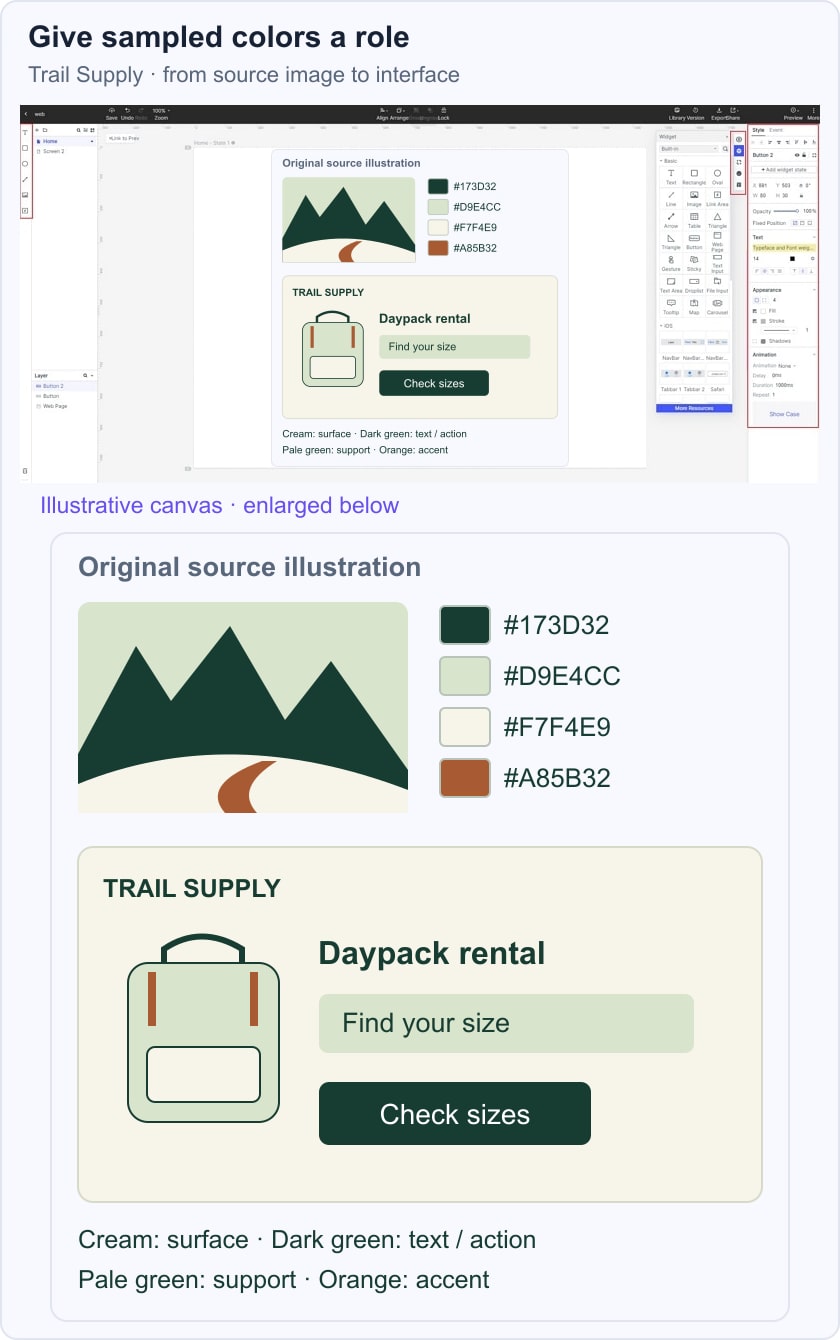Image resolution: width=840 pixels, height=1340 pixels.
Task: Add the Oval widget from widget panel
Action: (x=717, y=176)
